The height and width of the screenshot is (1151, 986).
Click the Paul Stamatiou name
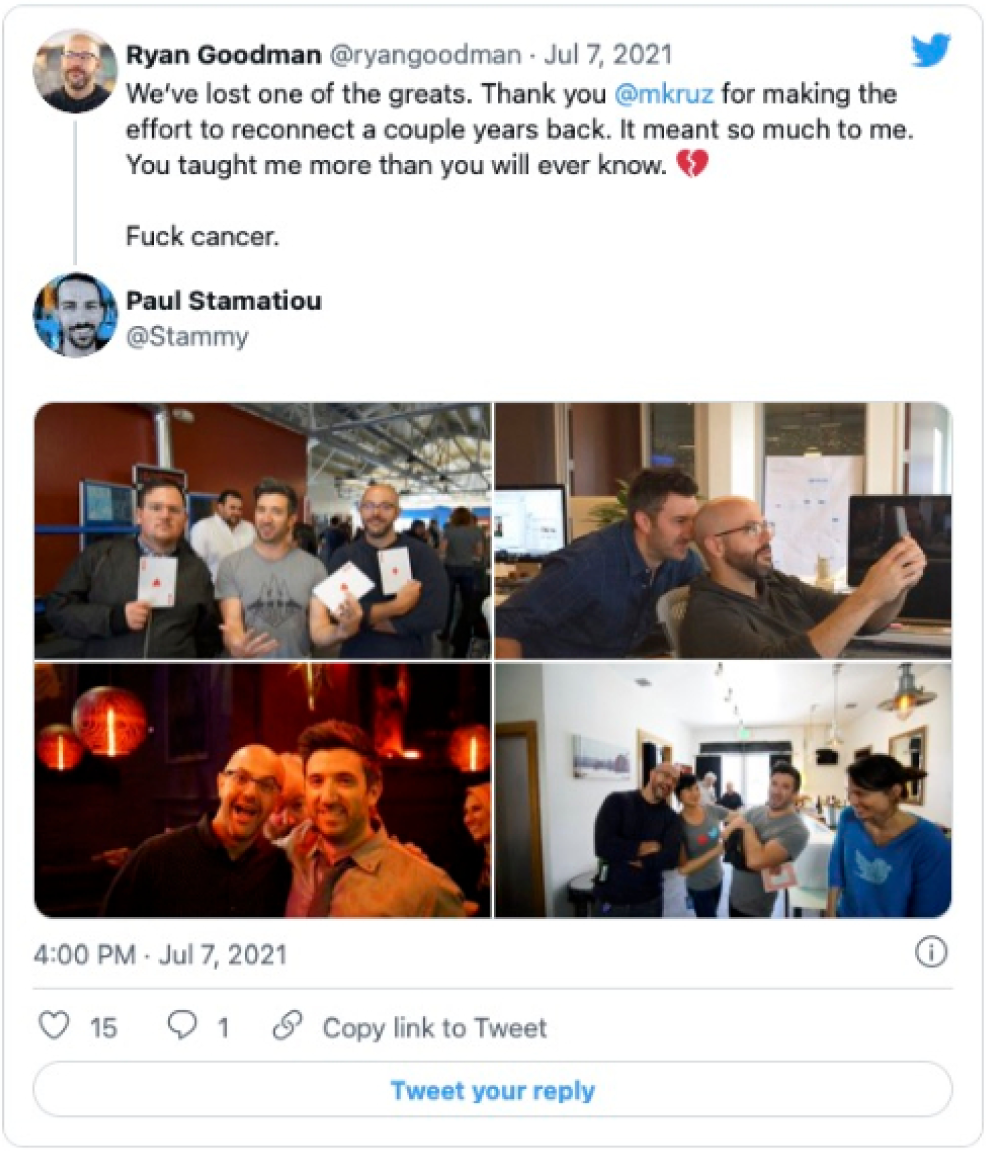224,301
